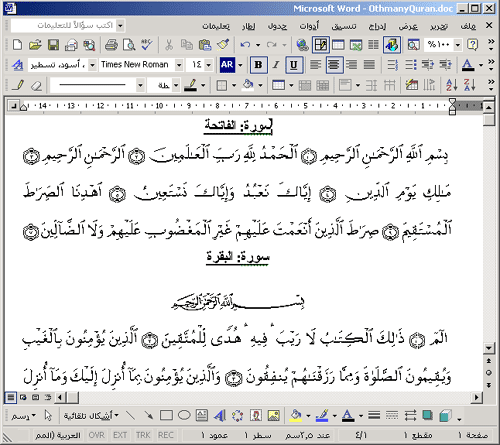The width and height of the screenshot is (500, 445).
Task: Insert a table from the standard toolbar
Action: 338,45
